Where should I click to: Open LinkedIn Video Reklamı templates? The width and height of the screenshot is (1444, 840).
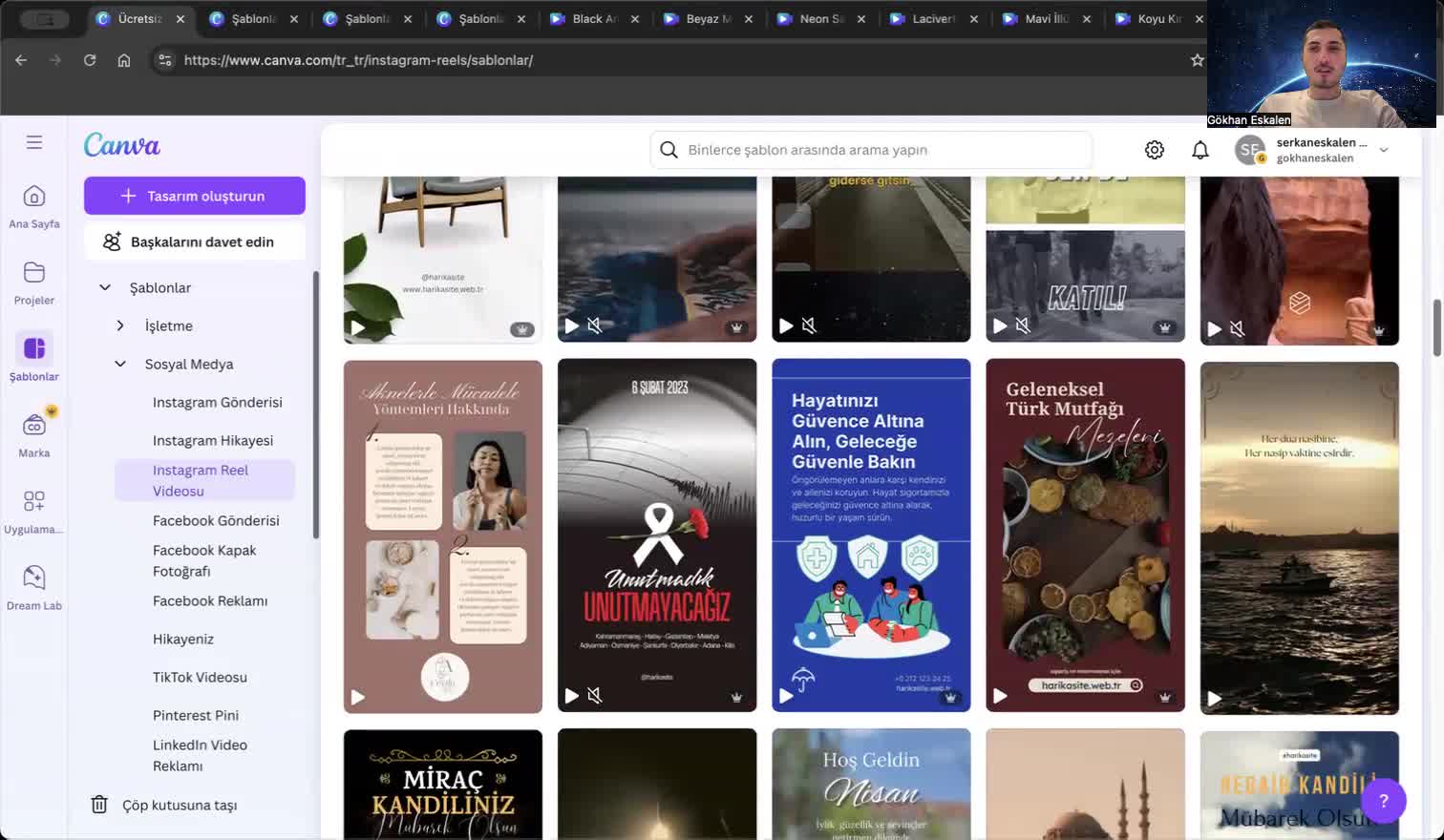[x=200, y=755]
